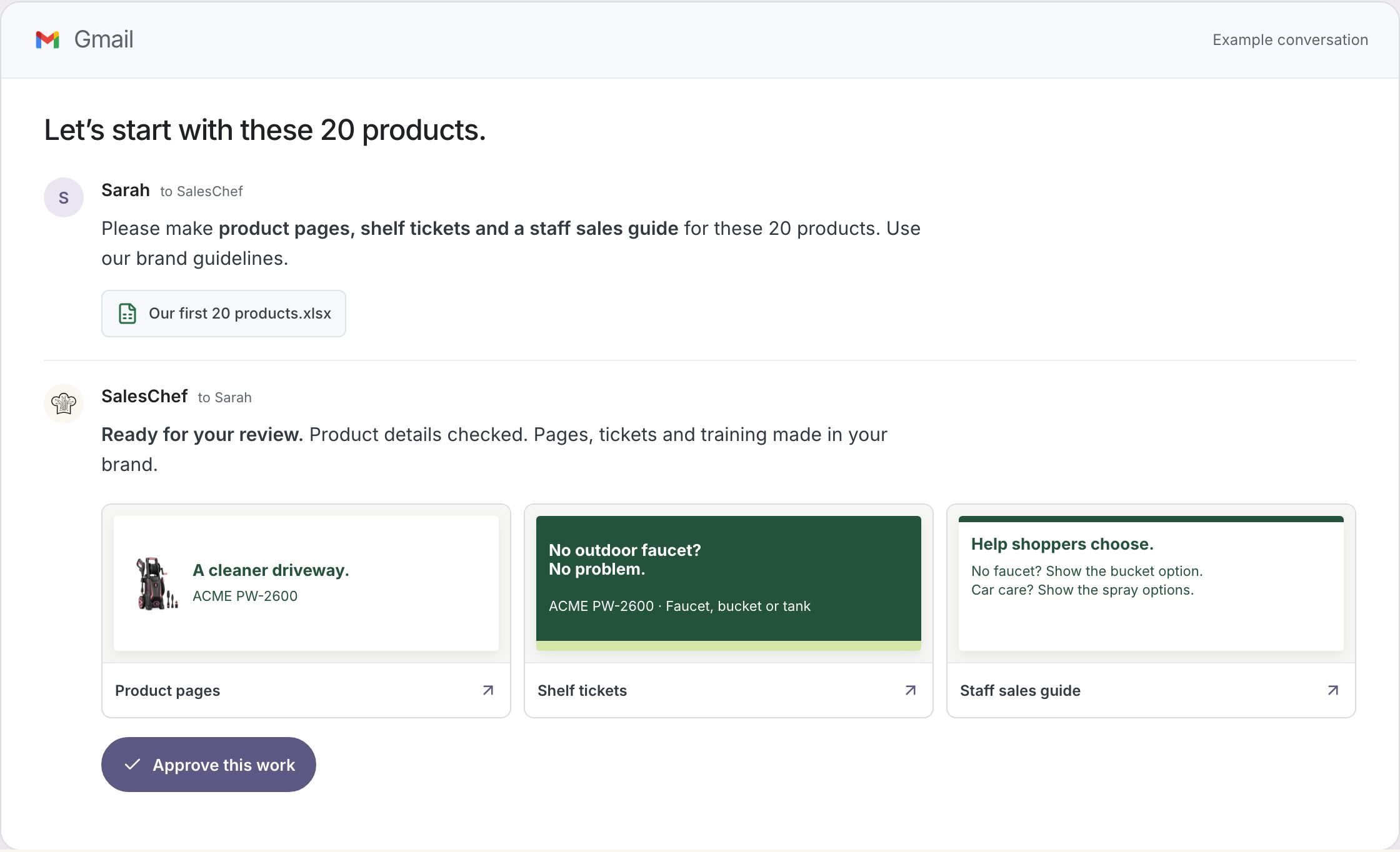1400x852 pixels.
Task: Approve this work button
Action: 209,765
